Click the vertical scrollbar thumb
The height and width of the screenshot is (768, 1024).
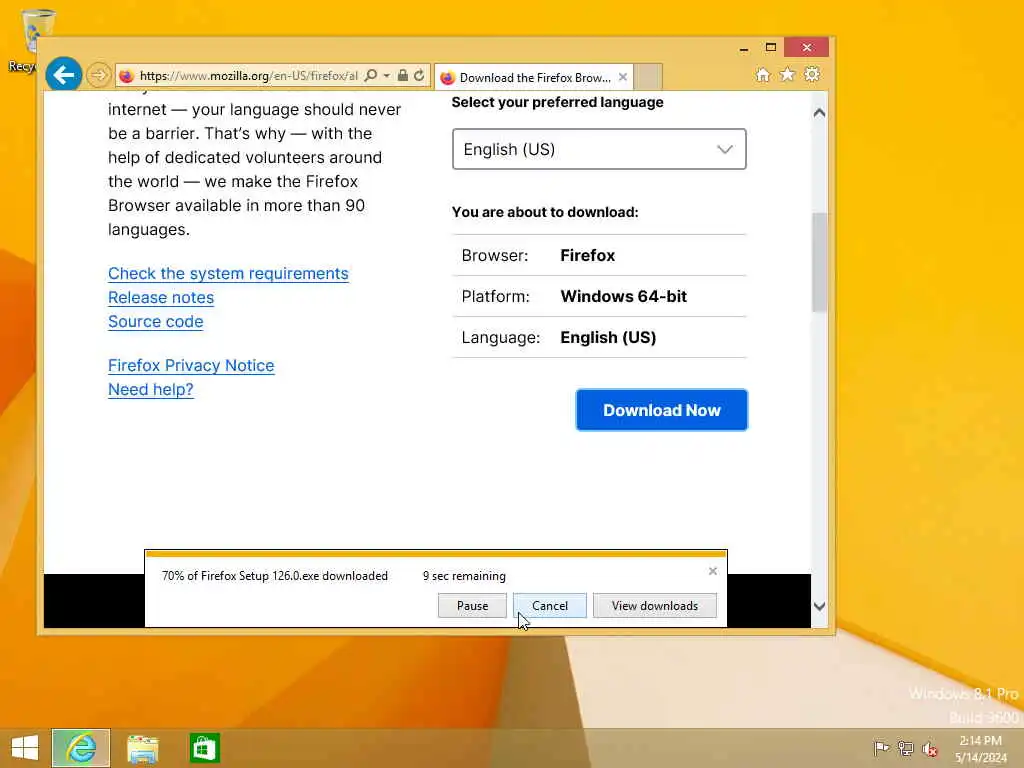coord(820,263)
